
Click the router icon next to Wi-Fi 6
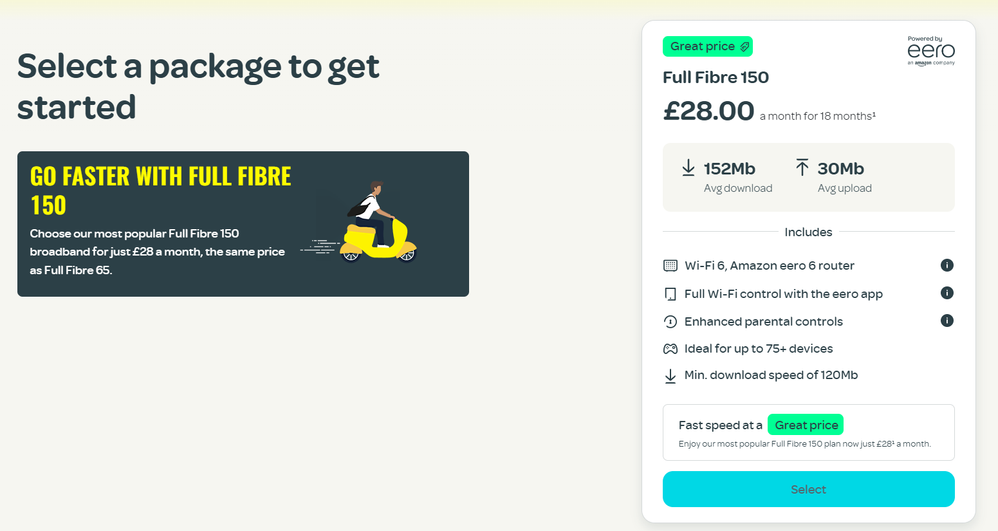coord(670,265)
